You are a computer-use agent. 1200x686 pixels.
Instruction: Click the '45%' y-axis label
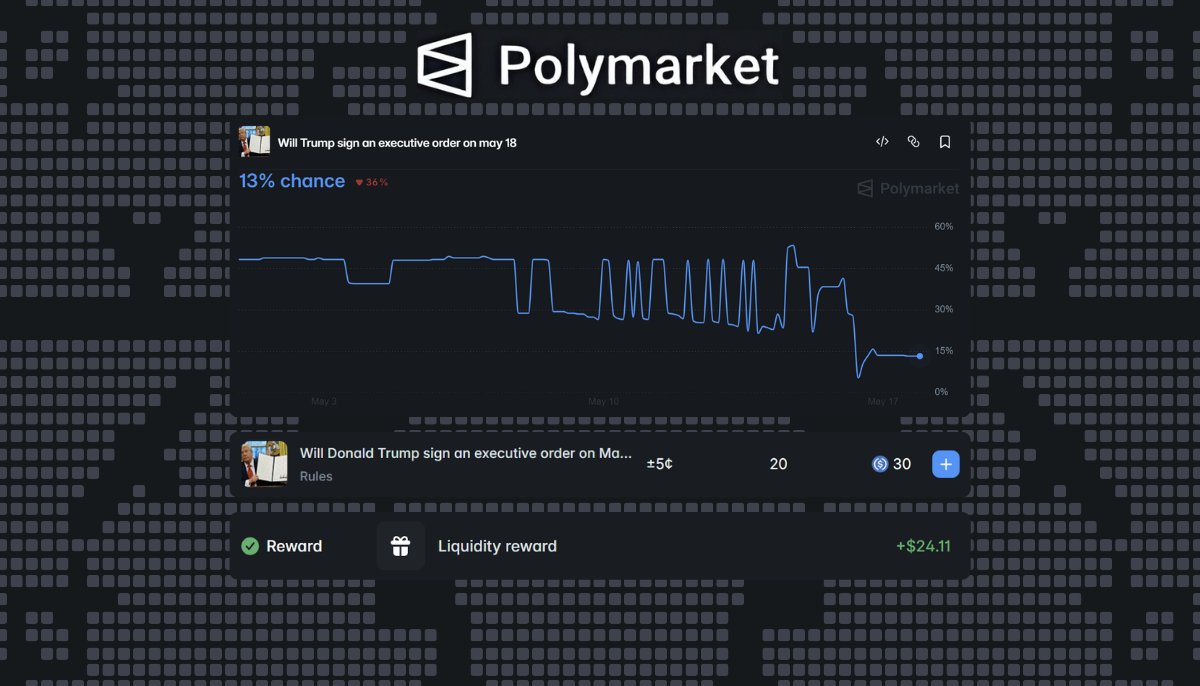(x=944, y=268)
